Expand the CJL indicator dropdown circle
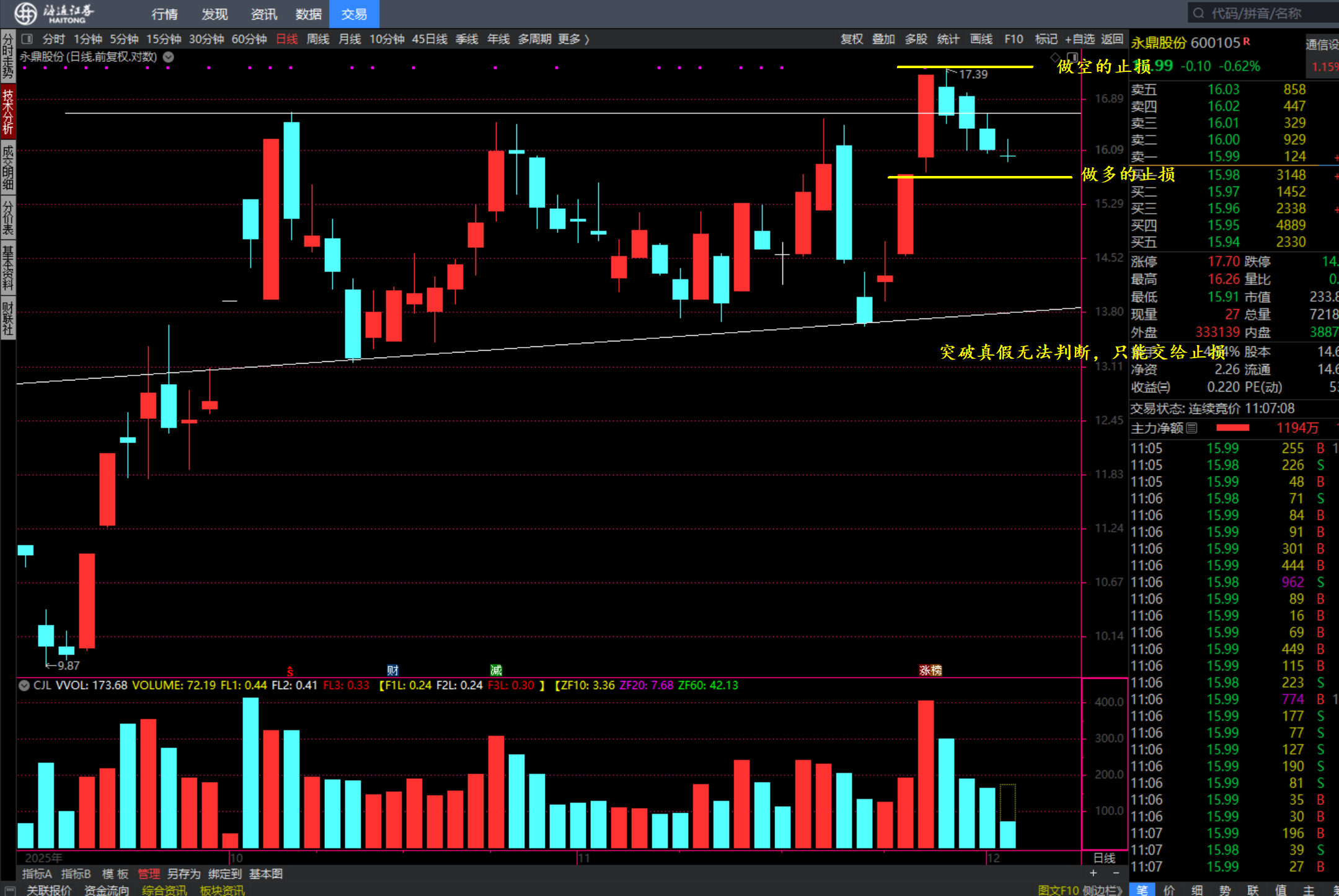1339x896 pixels. 24,685
